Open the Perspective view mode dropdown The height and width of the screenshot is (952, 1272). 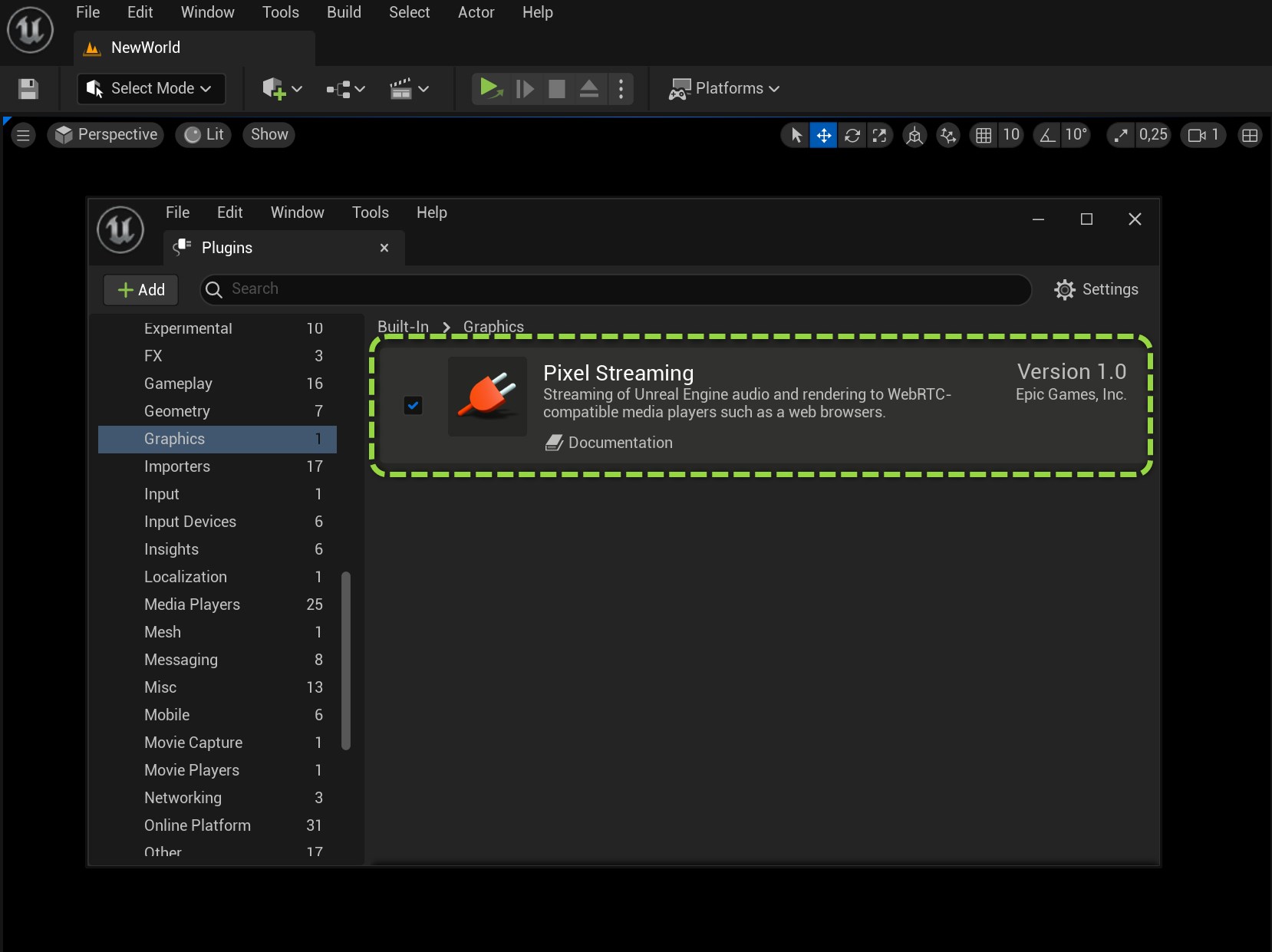coord(106,135)
